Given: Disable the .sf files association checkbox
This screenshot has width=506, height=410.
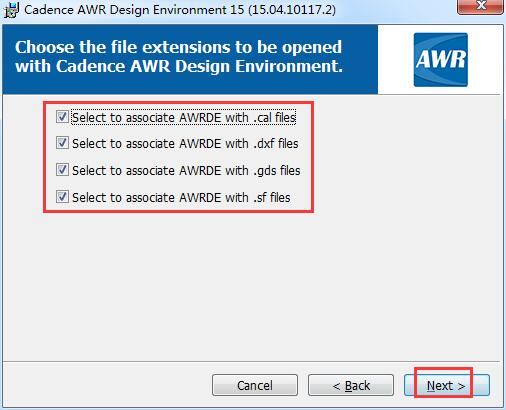Looking at the screenshot, I should (62, 197).
